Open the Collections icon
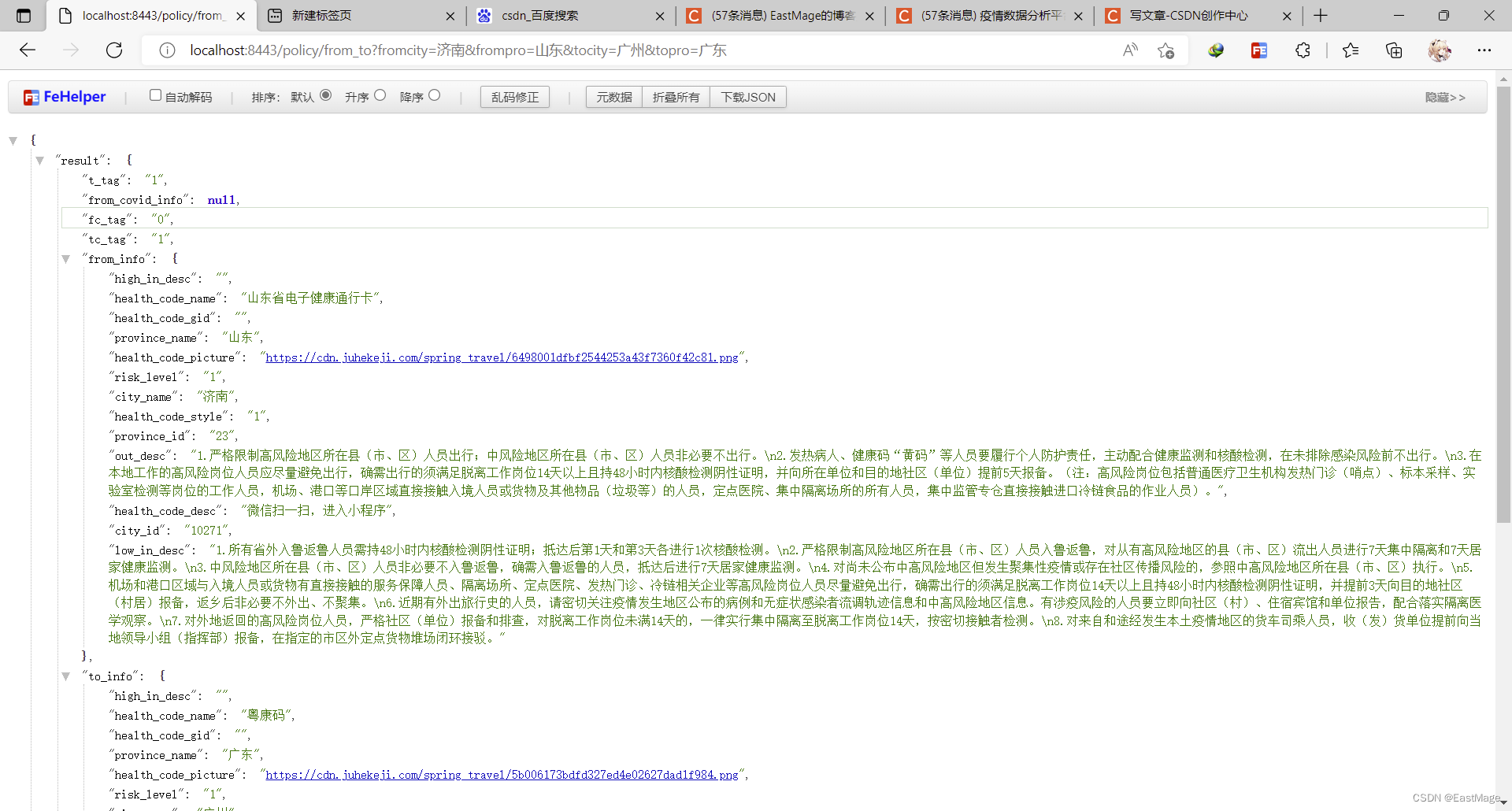1512x811 pixels. (x=1394, y=50)
